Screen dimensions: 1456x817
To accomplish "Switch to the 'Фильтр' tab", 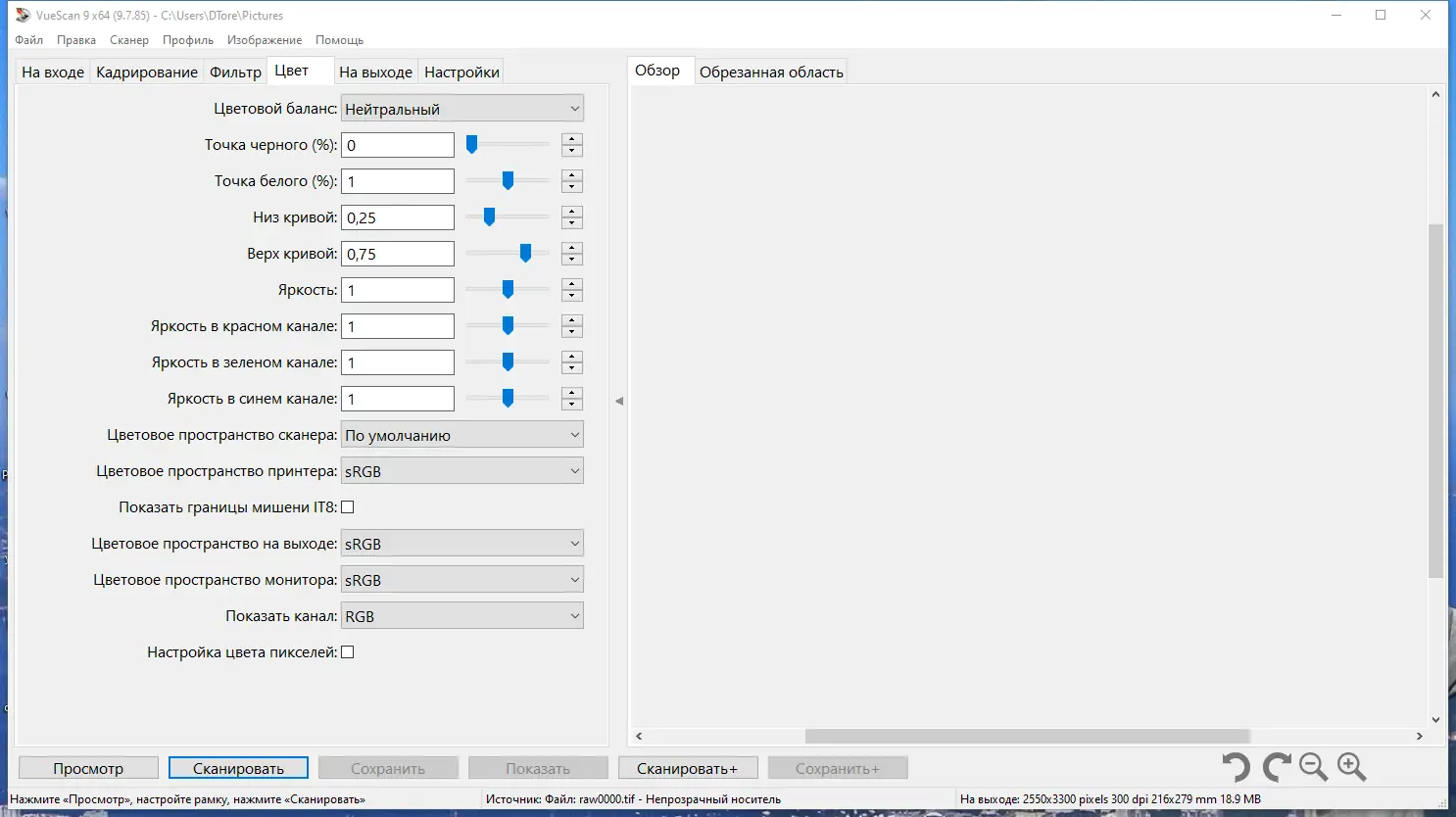I will pos(236,72).
